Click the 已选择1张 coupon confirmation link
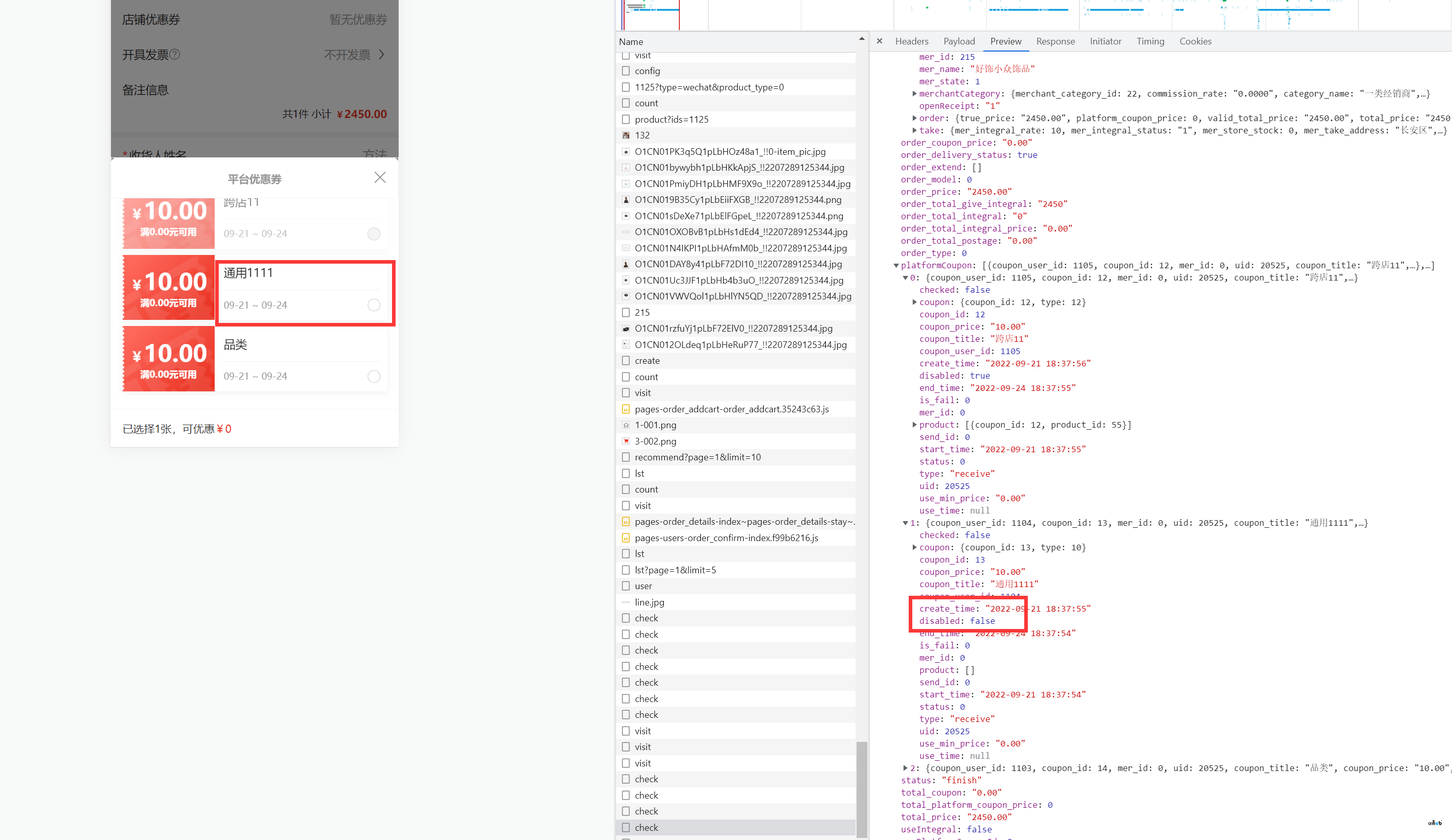 [175, 428]
